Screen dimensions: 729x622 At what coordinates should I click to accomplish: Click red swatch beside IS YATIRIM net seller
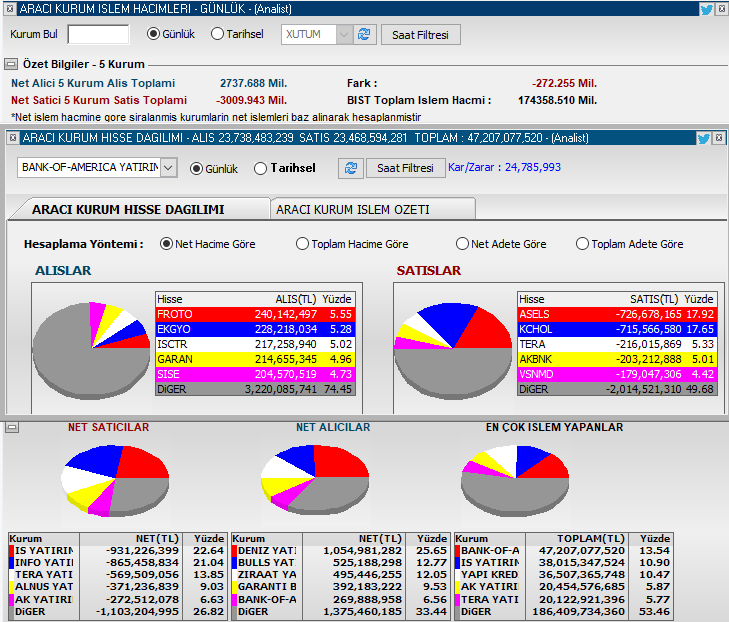coord(12,550)
